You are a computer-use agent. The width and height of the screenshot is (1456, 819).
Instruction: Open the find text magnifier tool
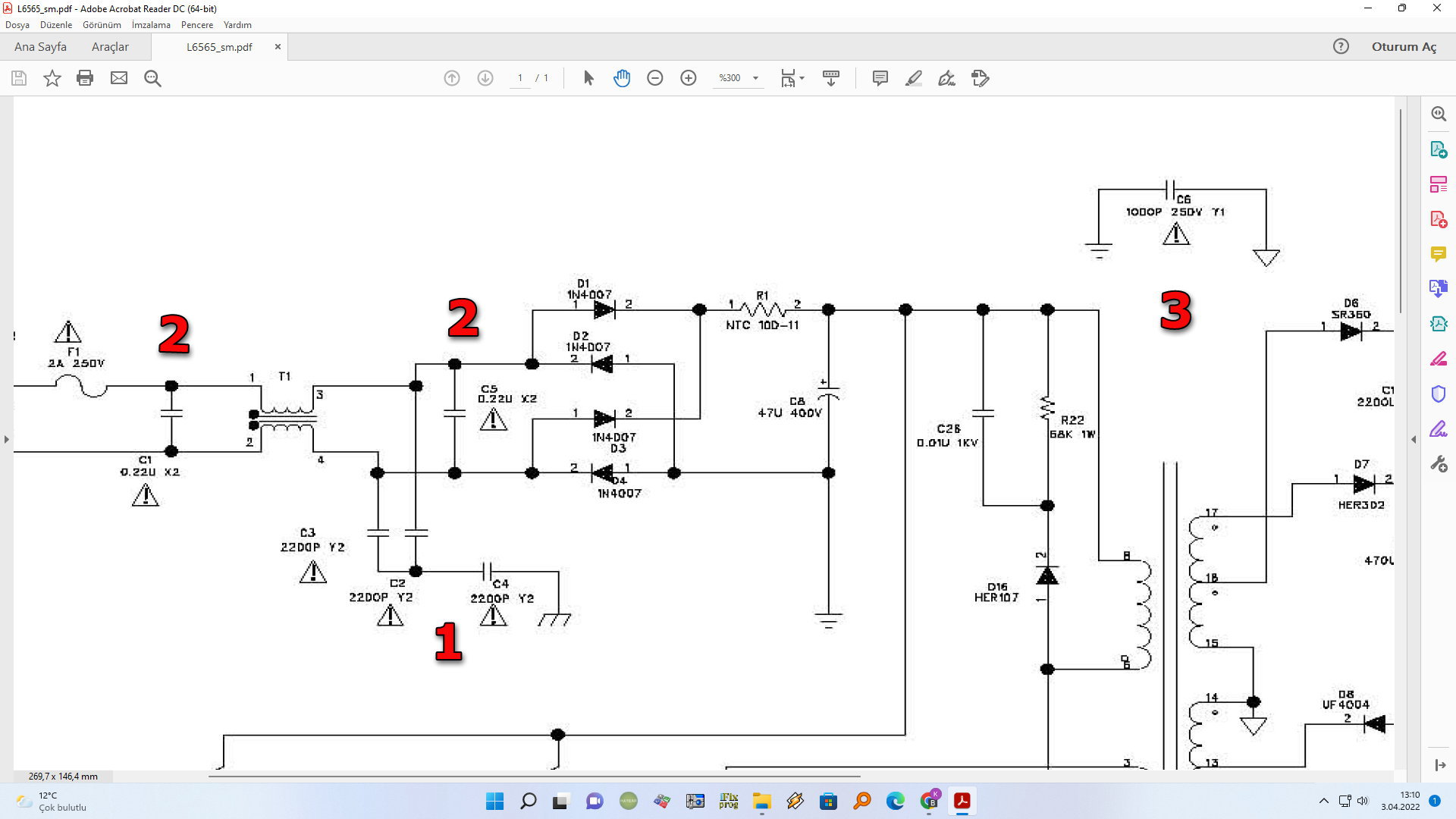(x=152, y=78)
